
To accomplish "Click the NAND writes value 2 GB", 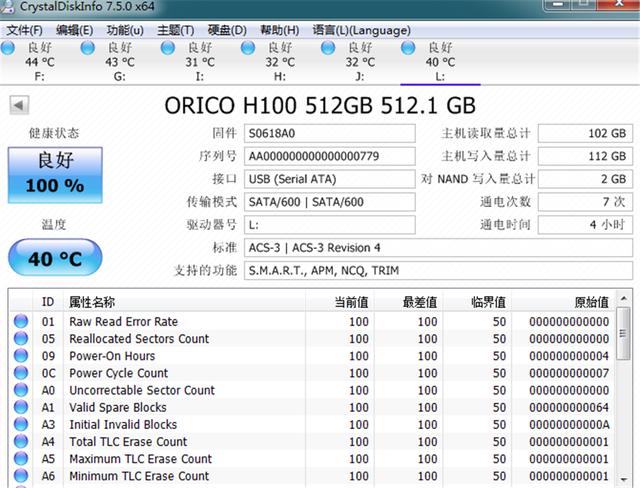I will [585, 179].
